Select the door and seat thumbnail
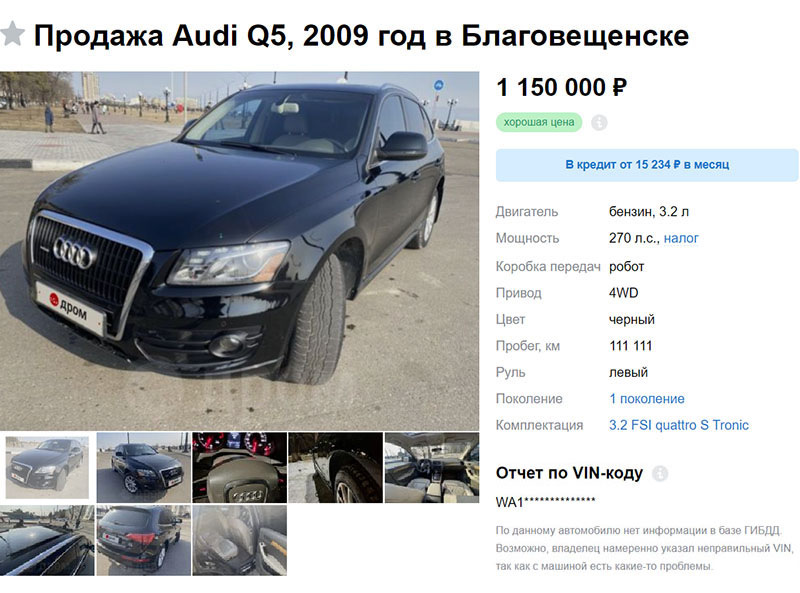Screen dimensions: 800x593 point(239,540)
